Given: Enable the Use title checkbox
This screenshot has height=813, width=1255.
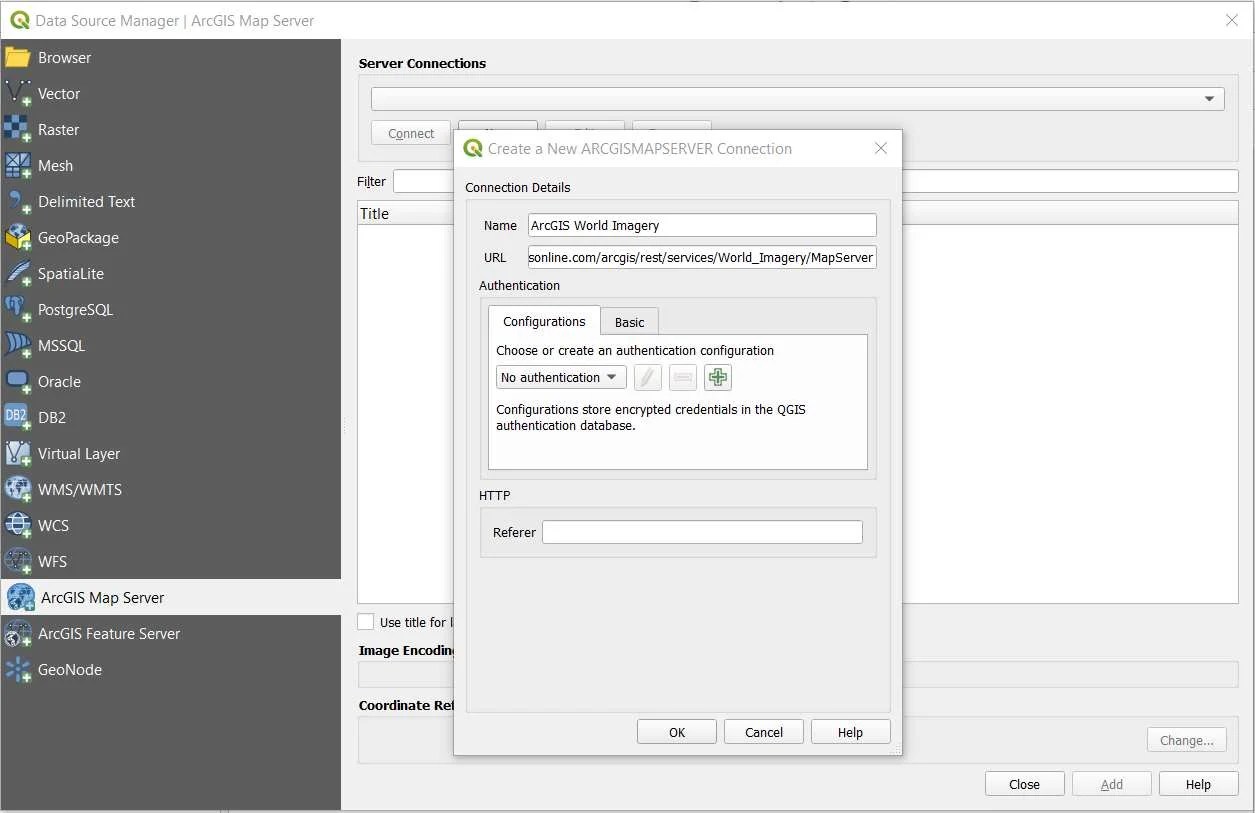Looking at the screenshot, I should tap(366, 621).
